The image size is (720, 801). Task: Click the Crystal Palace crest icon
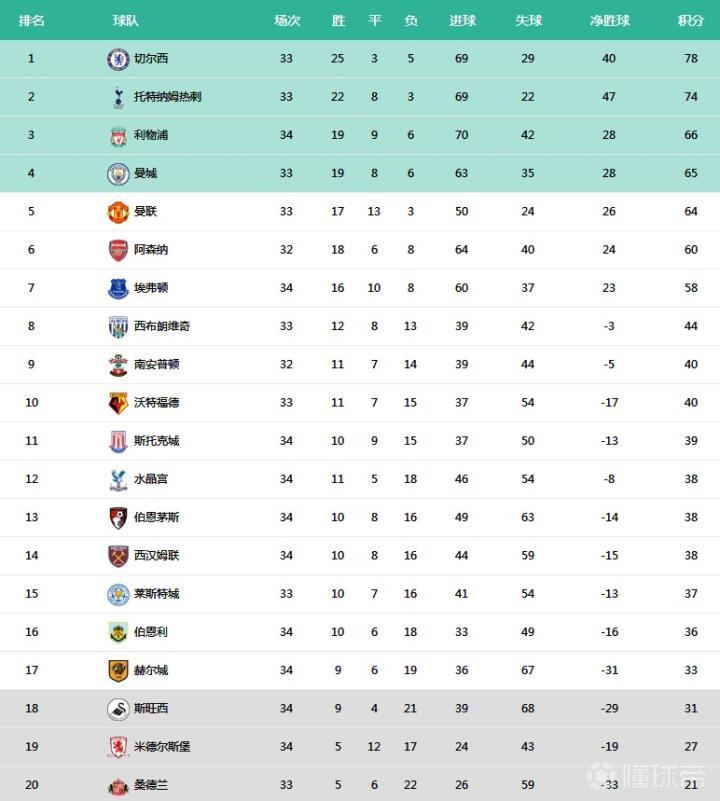(118, 479)
